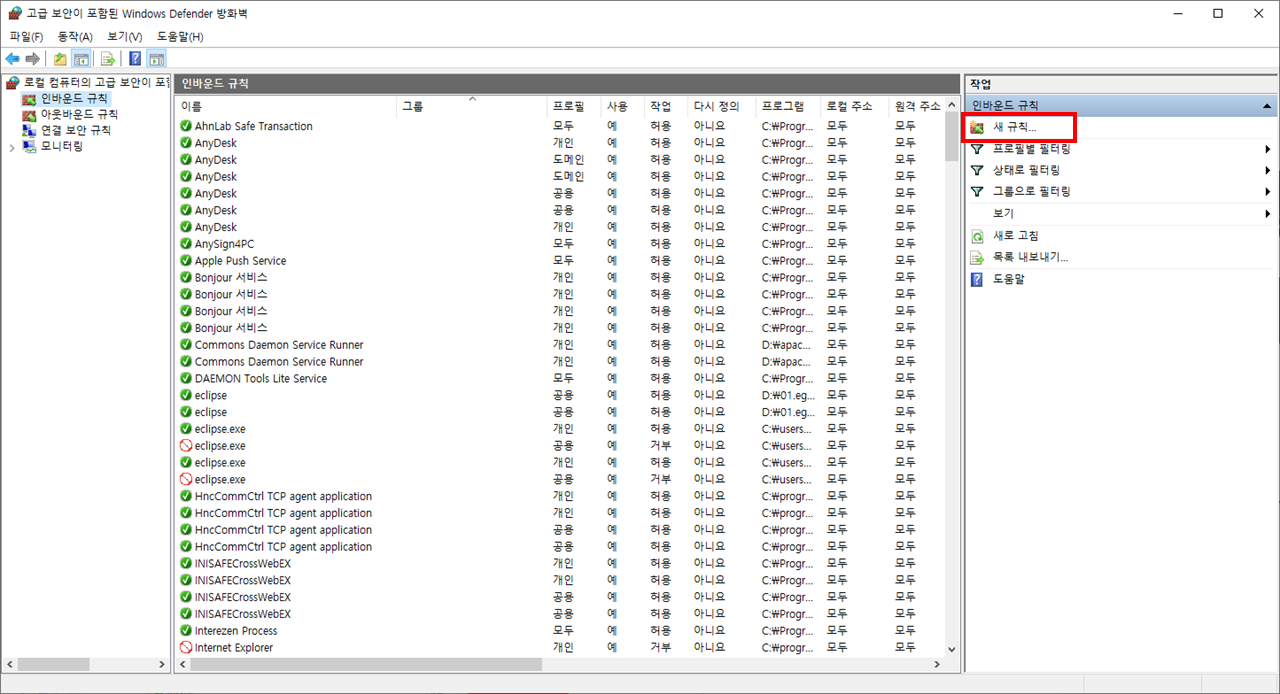The image size is (1280, 694).
Task: Click the root firewall icon in the console tree
Action: pos(13,82)
